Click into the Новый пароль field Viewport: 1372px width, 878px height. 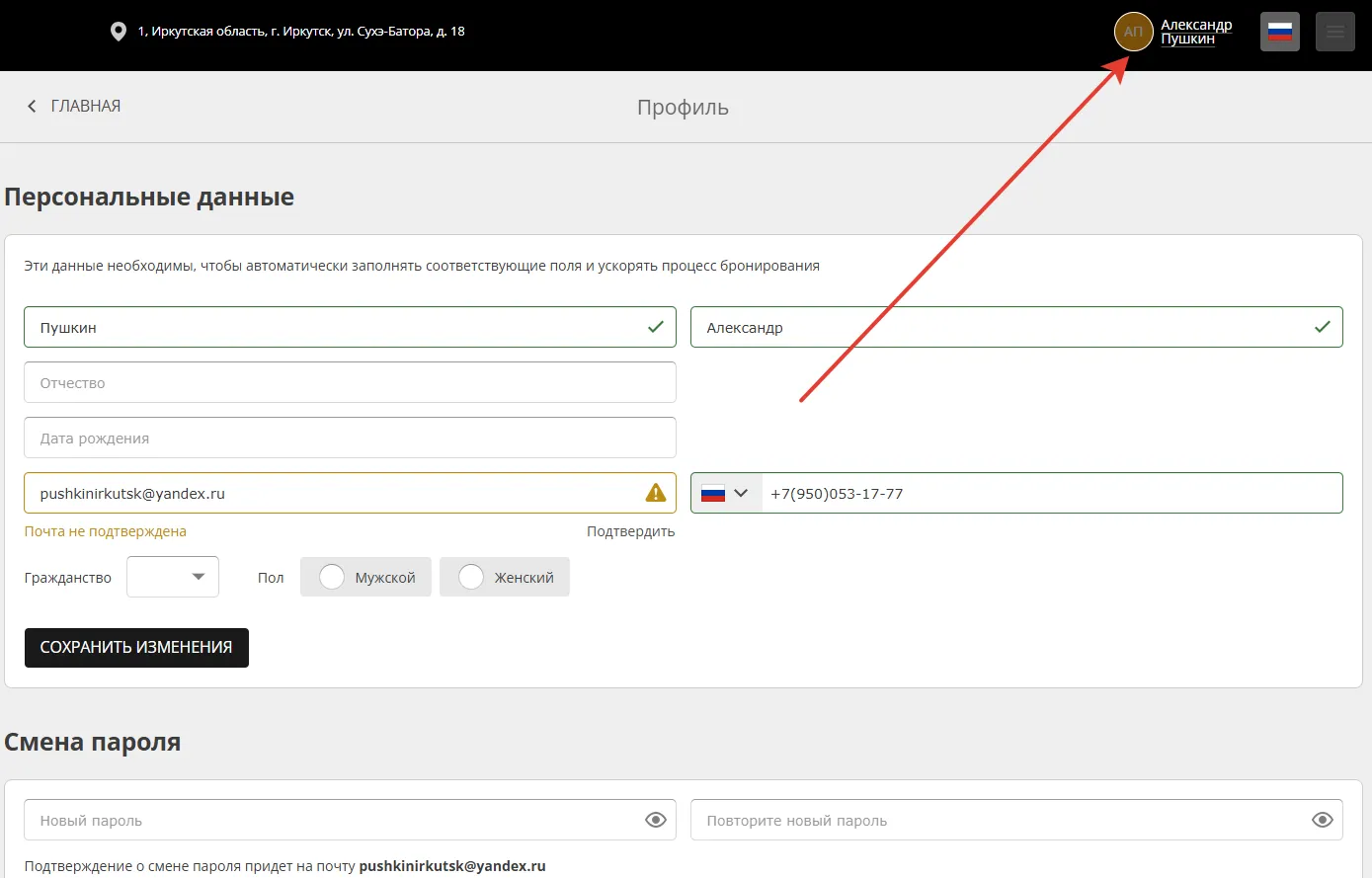coord(350,820)
